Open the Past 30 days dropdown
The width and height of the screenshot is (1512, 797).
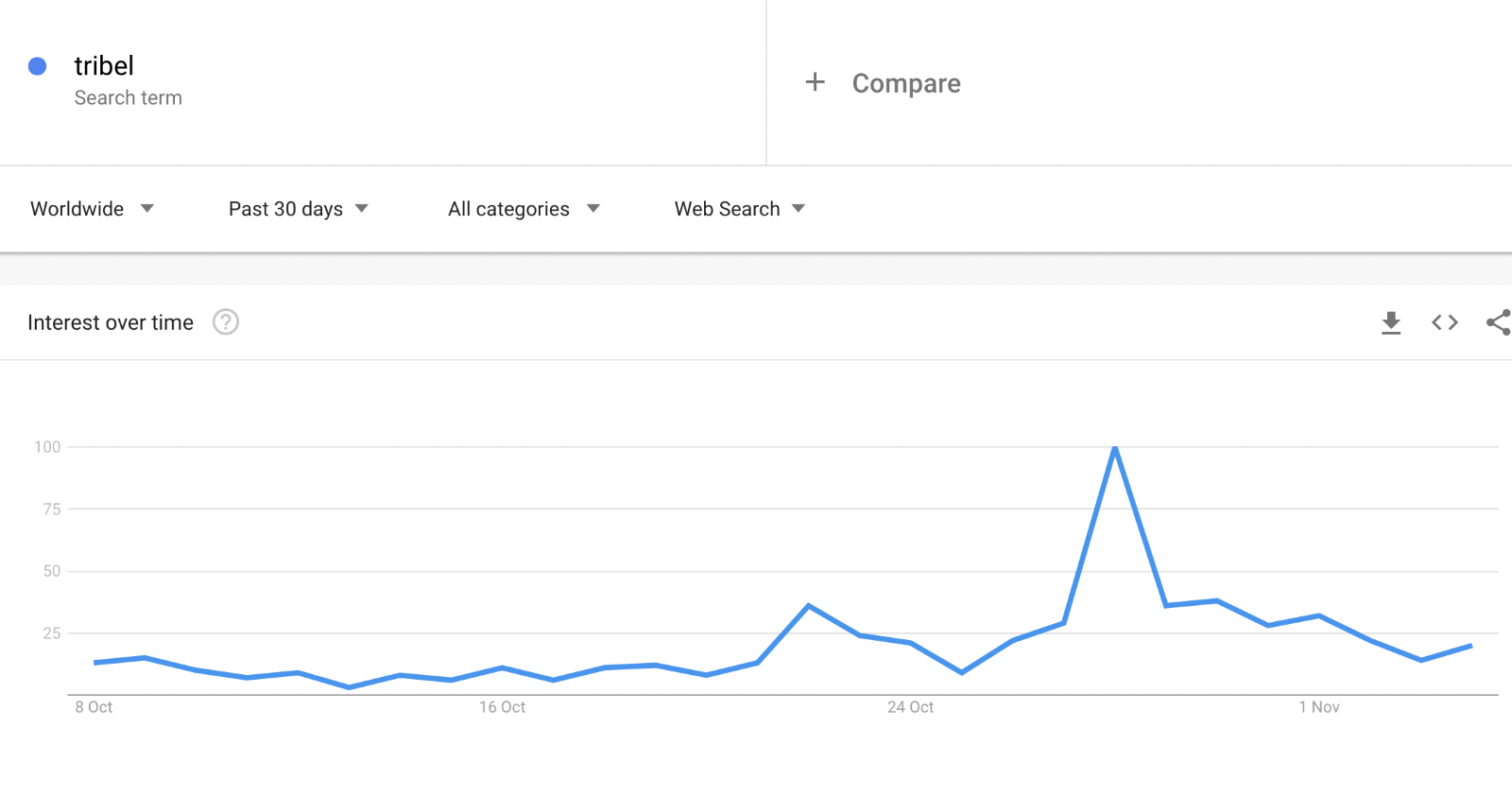click(x=299, y=209)
